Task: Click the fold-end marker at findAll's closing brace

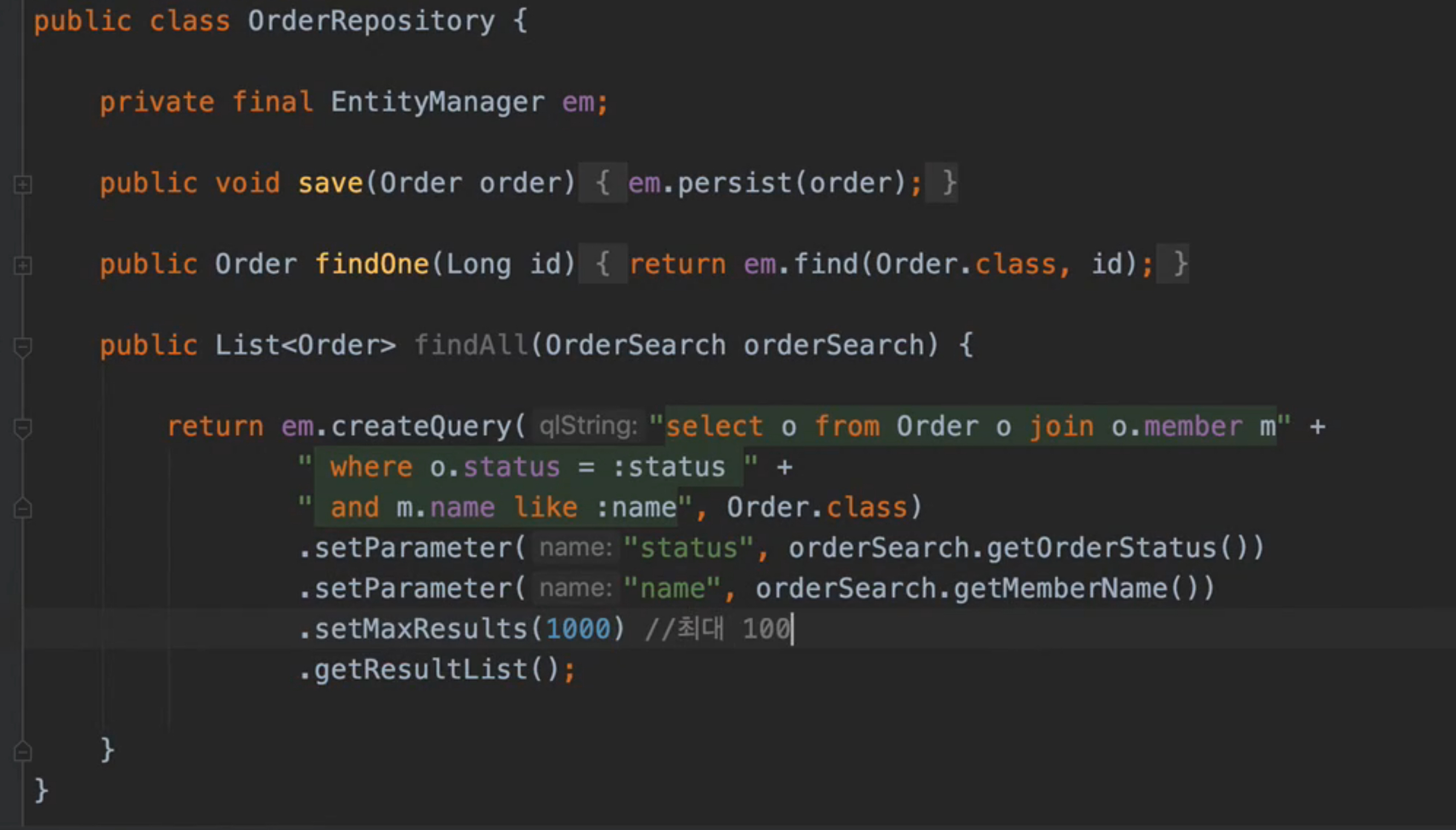Action: pyautogui.click(x=22, y=751)
